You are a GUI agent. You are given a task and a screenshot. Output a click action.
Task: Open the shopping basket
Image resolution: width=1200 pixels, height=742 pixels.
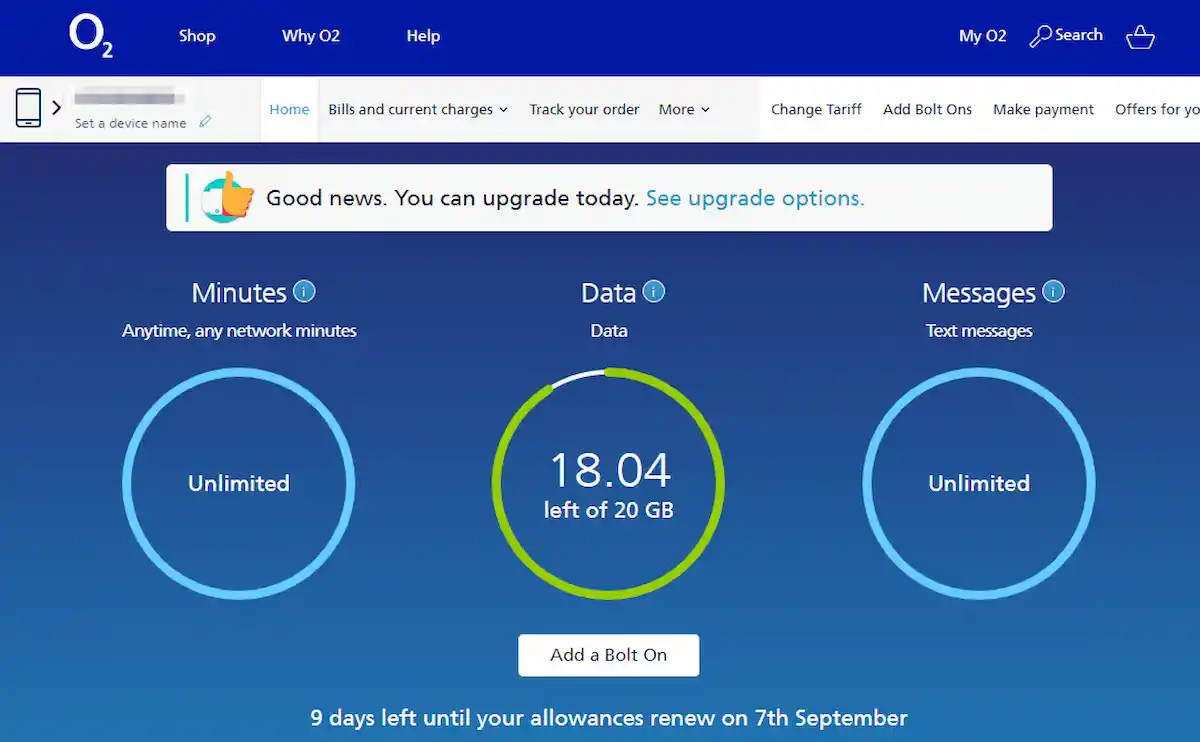click(x=1140, y=35)
